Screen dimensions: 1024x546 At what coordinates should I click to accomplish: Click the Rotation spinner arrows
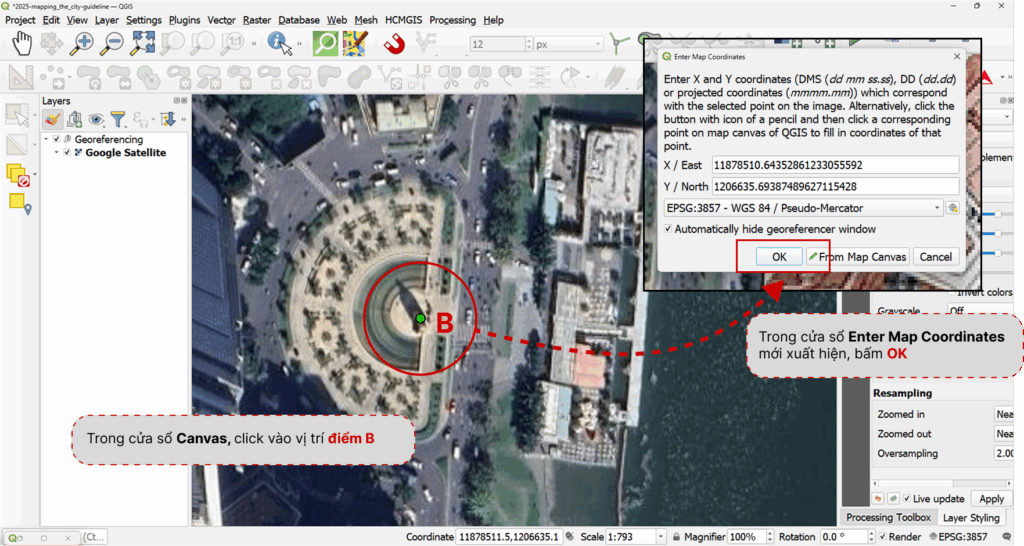[871, 537]
